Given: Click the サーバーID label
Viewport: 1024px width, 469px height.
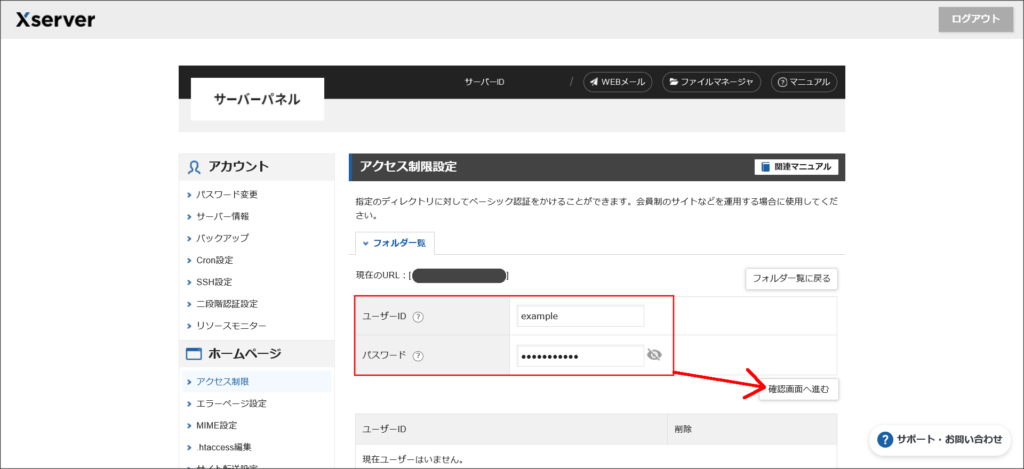Looking at the screenshot, I should pos(485,82).
